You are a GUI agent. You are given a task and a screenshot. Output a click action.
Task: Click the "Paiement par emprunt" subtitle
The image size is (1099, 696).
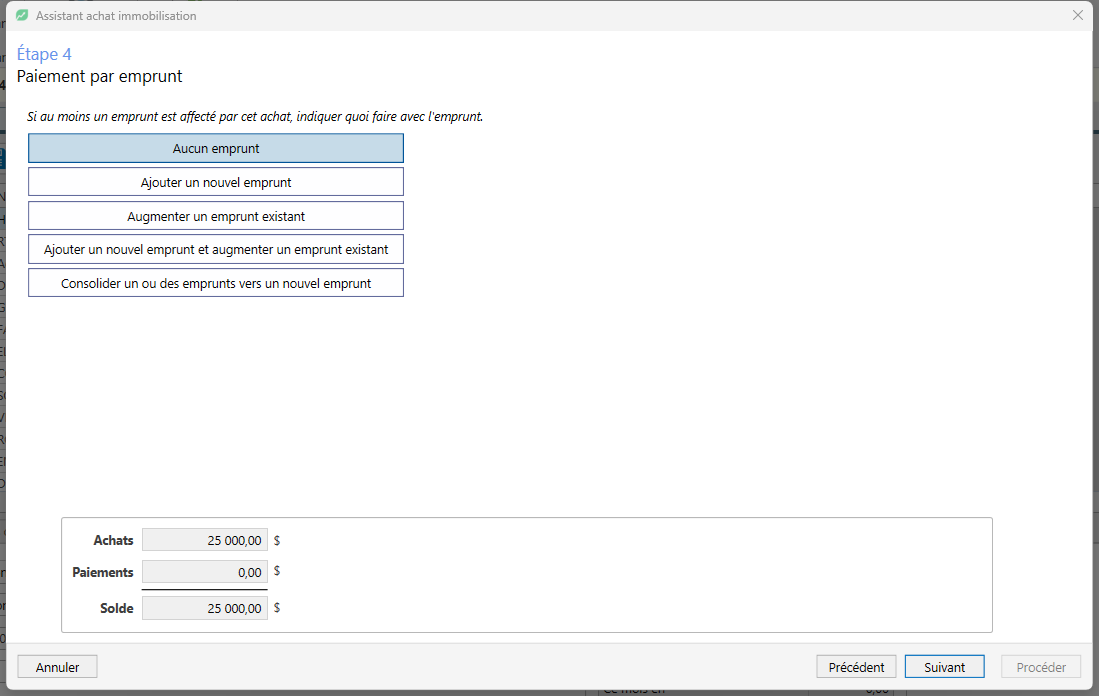tap(100, 76)
